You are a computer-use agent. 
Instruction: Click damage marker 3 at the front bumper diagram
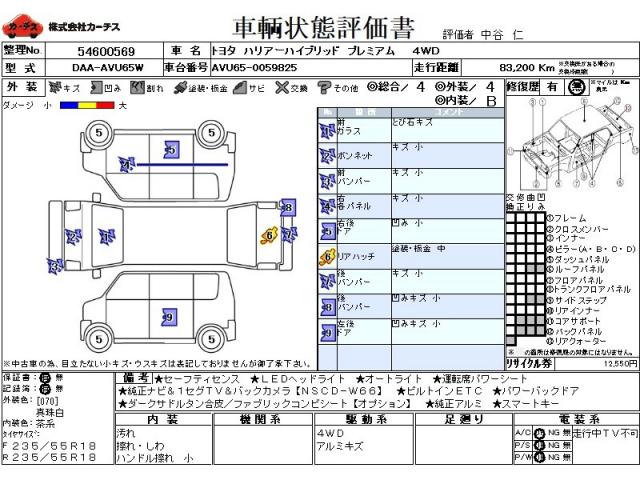coord(55,267)
